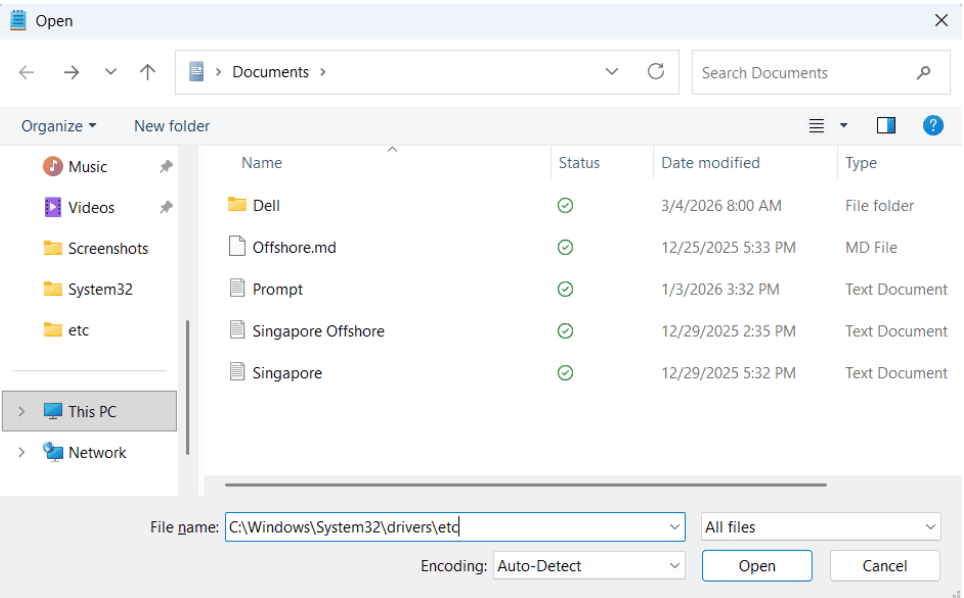Select the Dell folder
This screenshot has height=598, width=964.
[x=266, y=205]
